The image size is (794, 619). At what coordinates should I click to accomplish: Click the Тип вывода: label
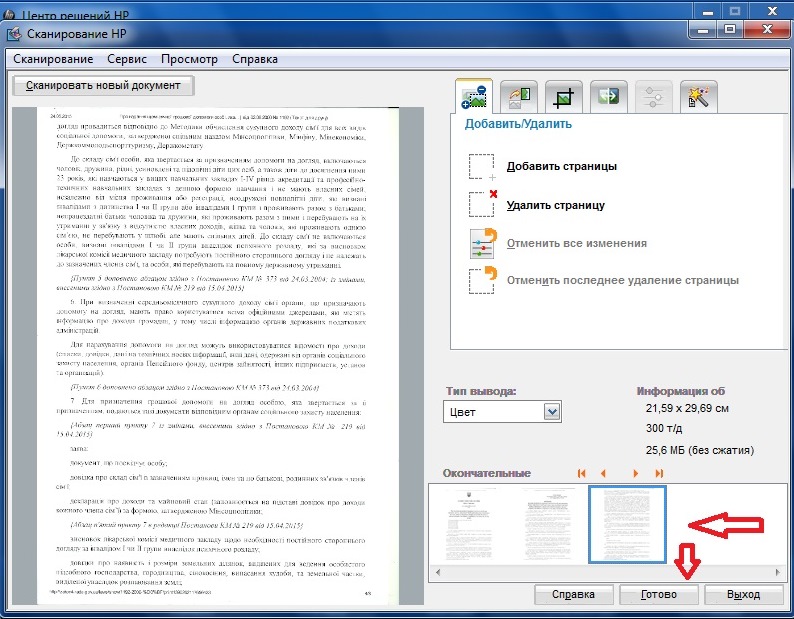coord(481,391)
